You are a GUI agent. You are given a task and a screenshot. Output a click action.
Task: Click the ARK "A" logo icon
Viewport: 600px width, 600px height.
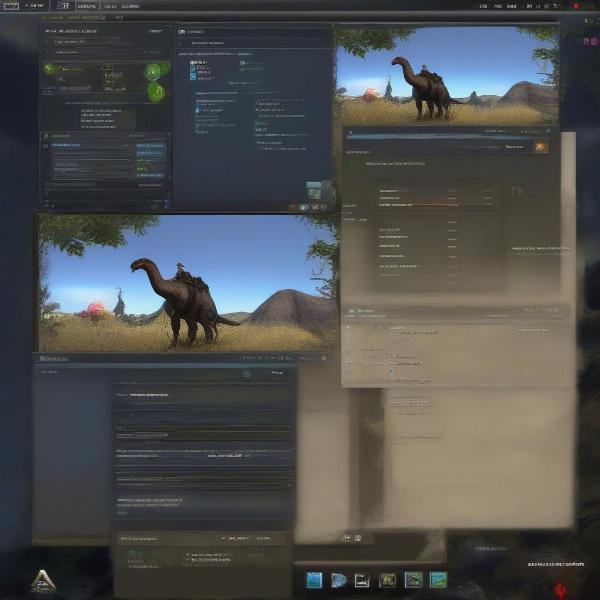coord(43,580)
